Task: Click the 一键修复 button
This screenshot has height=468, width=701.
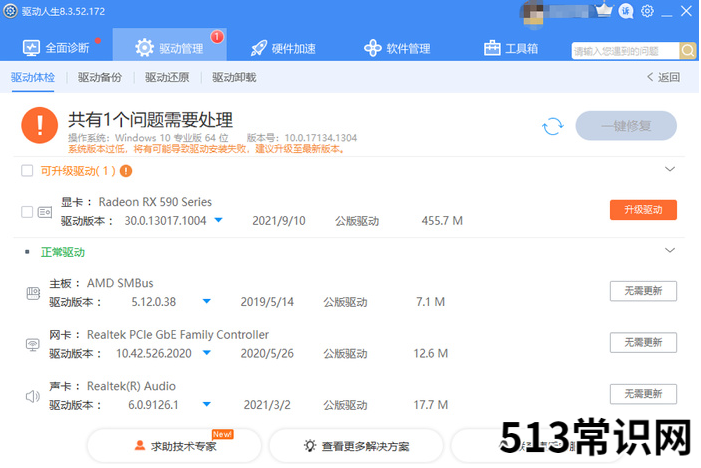Action: [x=626, y=126]
